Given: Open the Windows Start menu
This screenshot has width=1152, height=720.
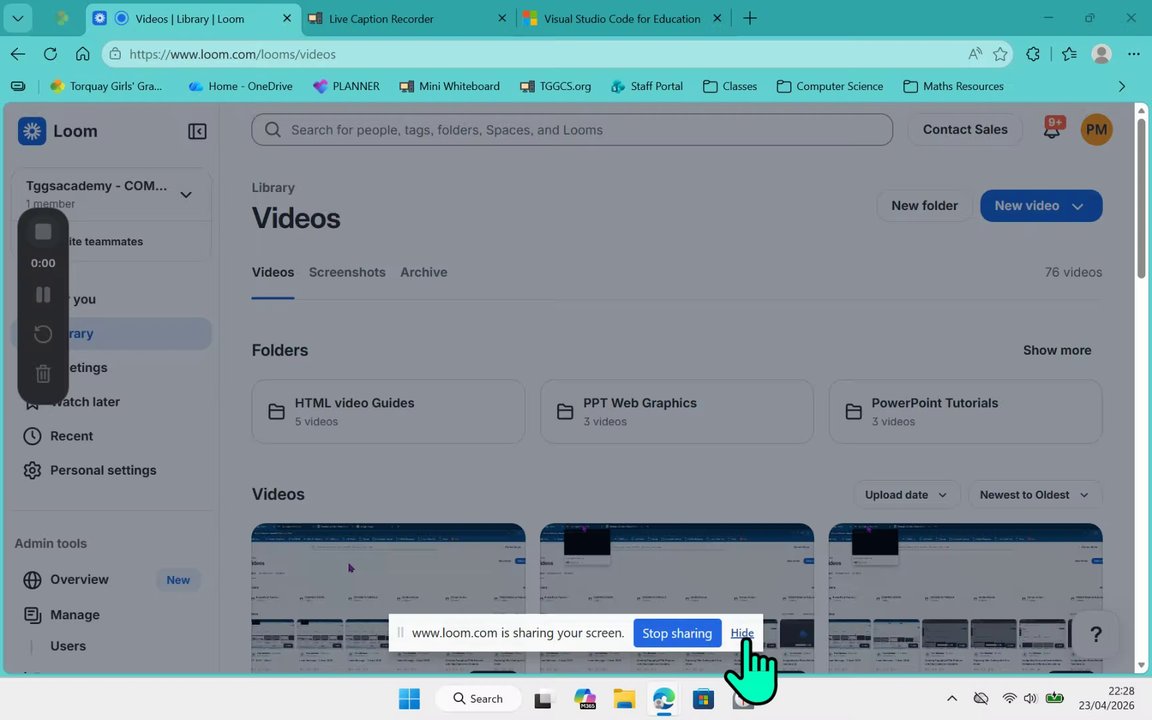Looking at the screenshot, I should pos(409,698).
